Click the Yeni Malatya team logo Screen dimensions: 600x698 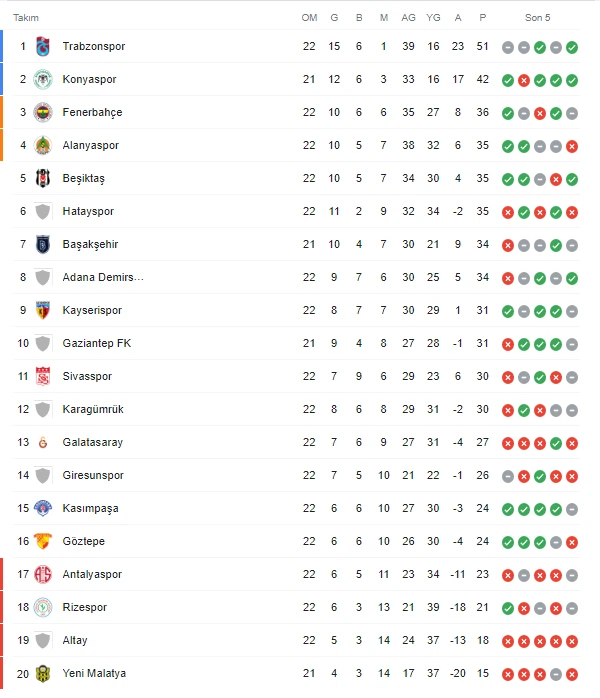[42, 674]
